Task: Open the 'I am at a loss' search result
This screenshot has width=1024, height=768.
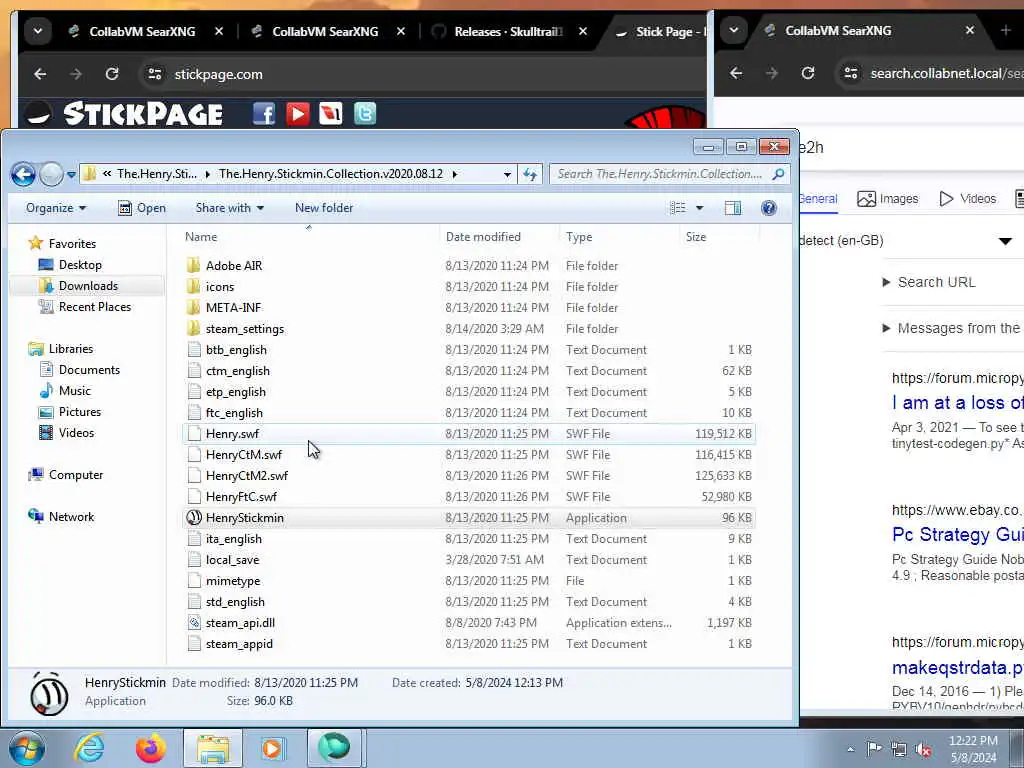Action: 957,402
